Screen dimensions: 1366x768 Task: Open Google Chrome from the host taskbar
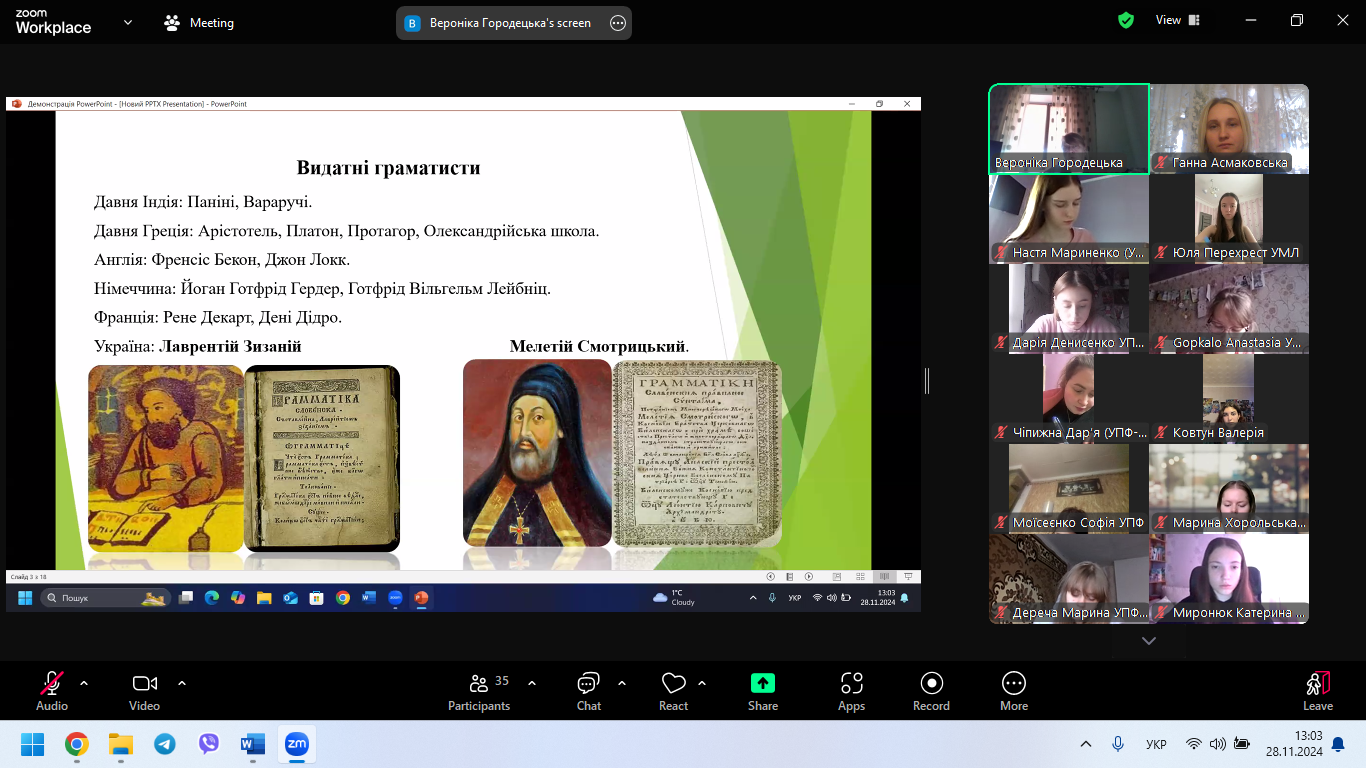tap(77, 744)
